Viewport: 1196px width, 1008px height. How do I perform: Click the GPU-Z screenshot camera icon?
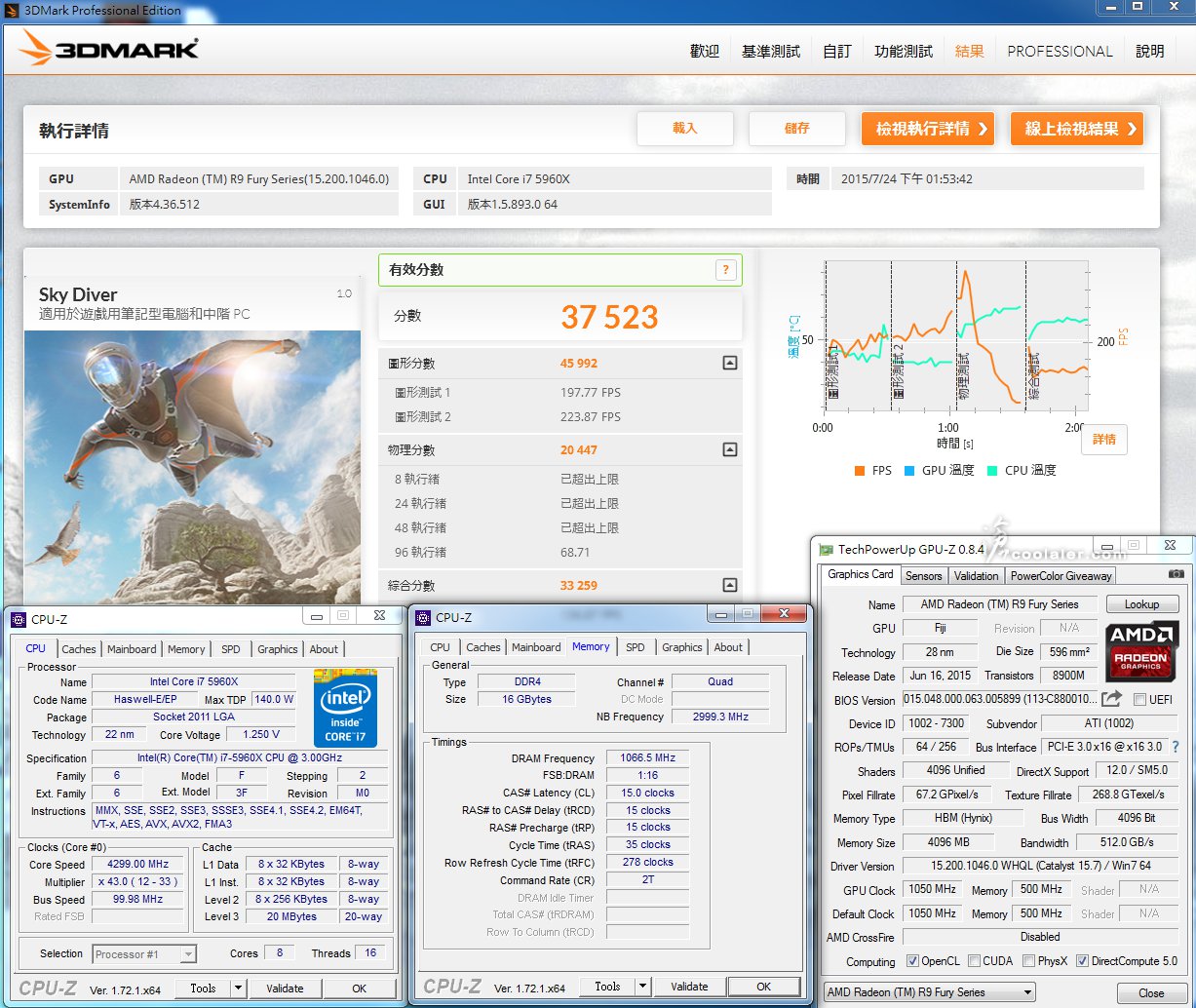coord(1177,575)
